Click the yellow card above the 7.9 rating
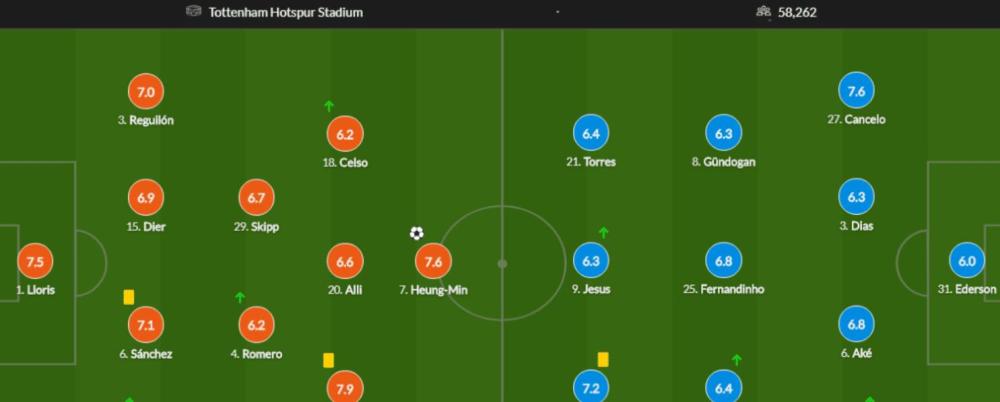This screenshot has width=1000, height=402. point(328,361)
